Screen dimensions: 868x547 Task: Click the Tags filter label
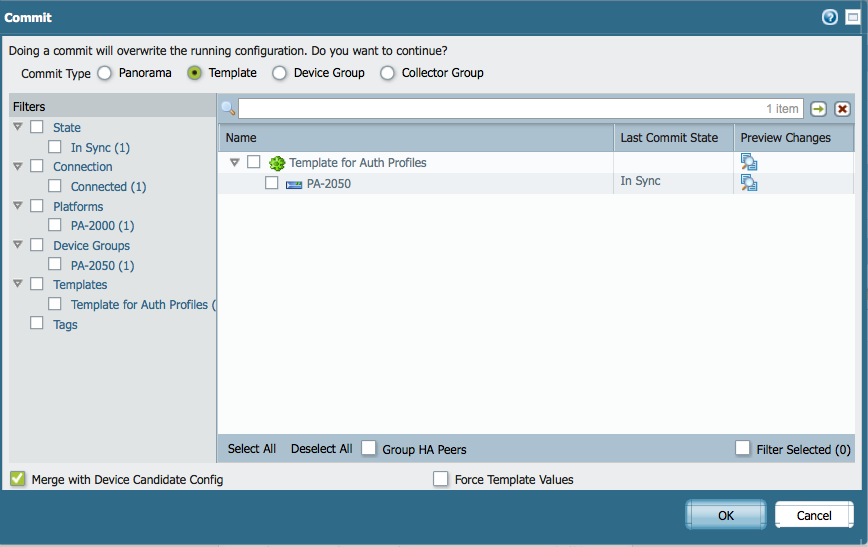tap(65, 325)
